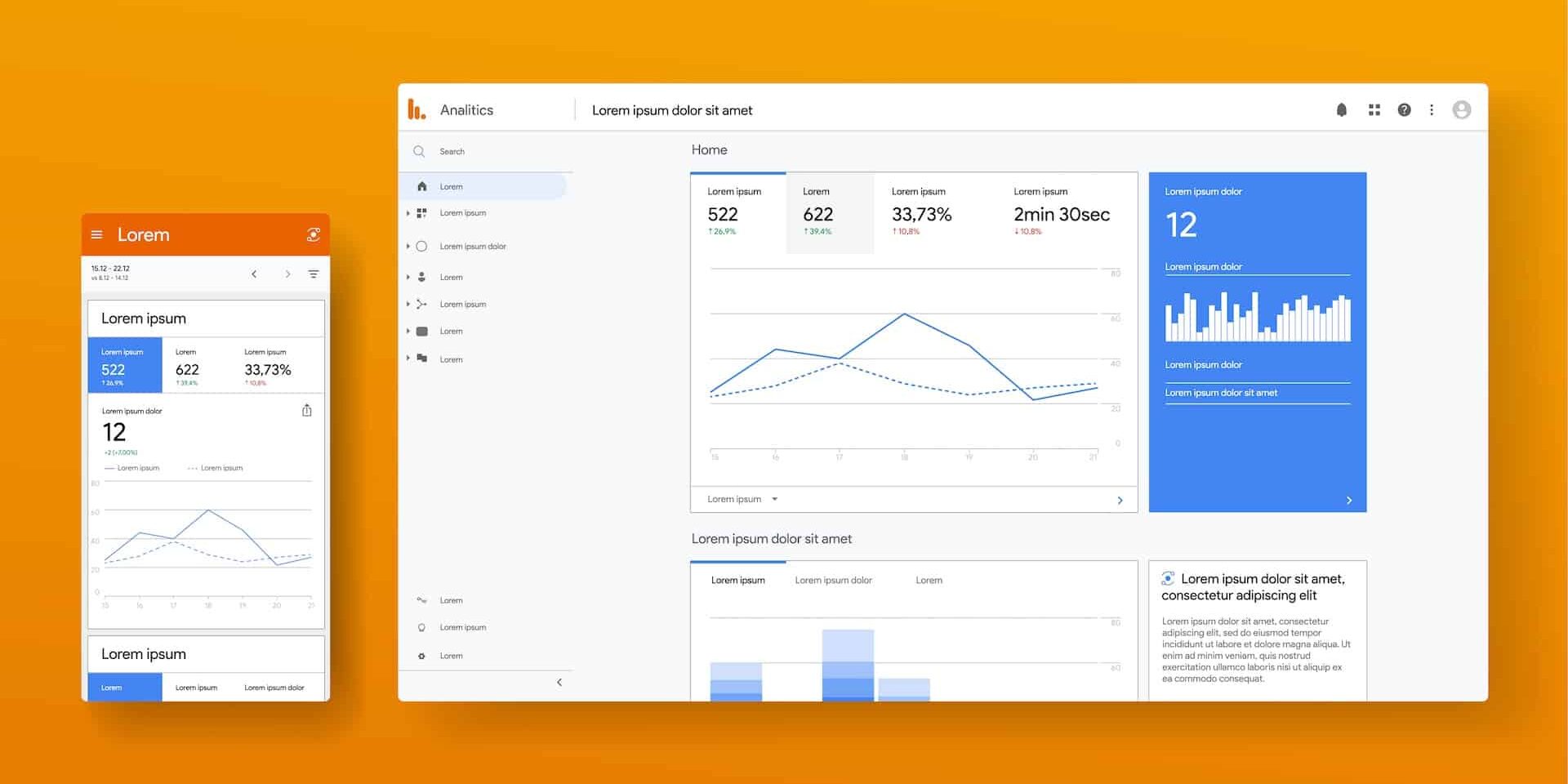Open the user profile avatar
The width and height of the screenshot is (1568, 784).
(x=1462, y=109)
